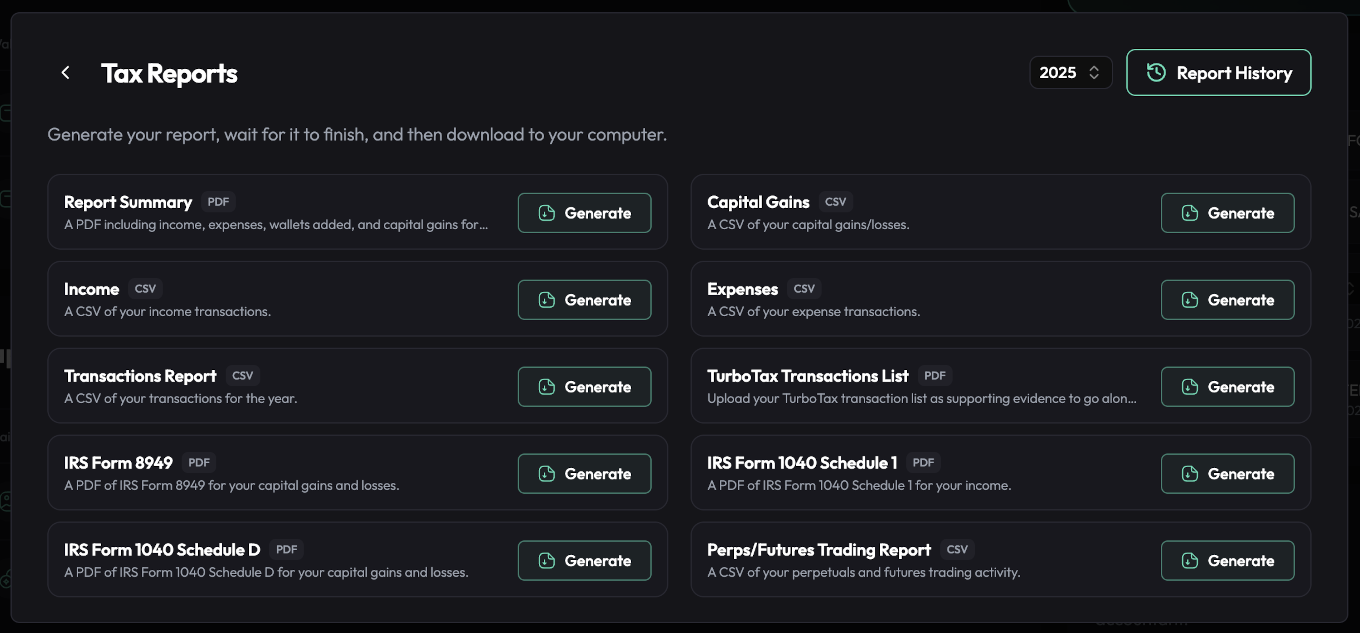Image resolution: width=1360 pixels, height=633 pixels.
Task: Click the Perps/Futures Trading Report title
Action: pyautogui.click(x=818, y=550)
